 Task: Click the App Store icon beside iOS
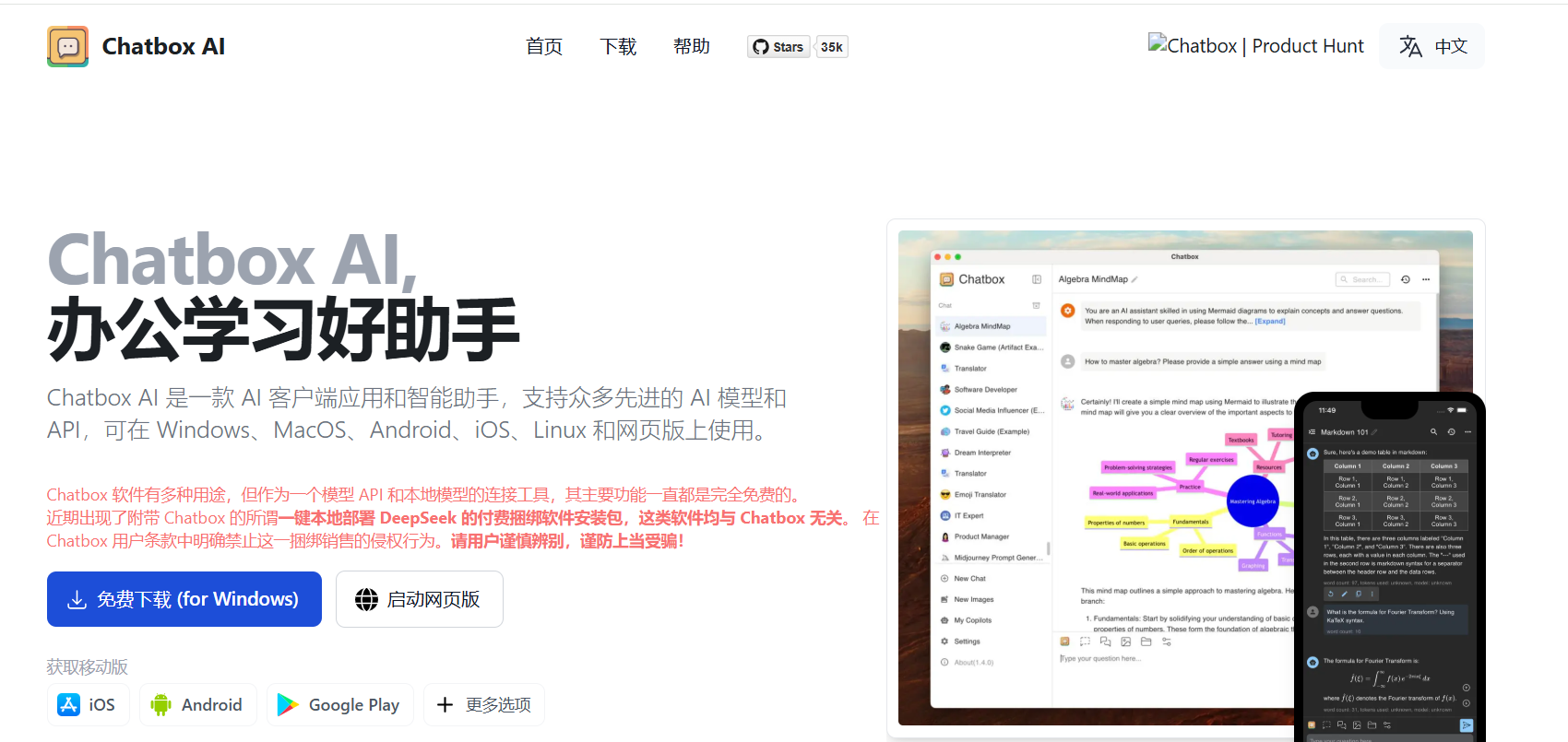point(68,704)
